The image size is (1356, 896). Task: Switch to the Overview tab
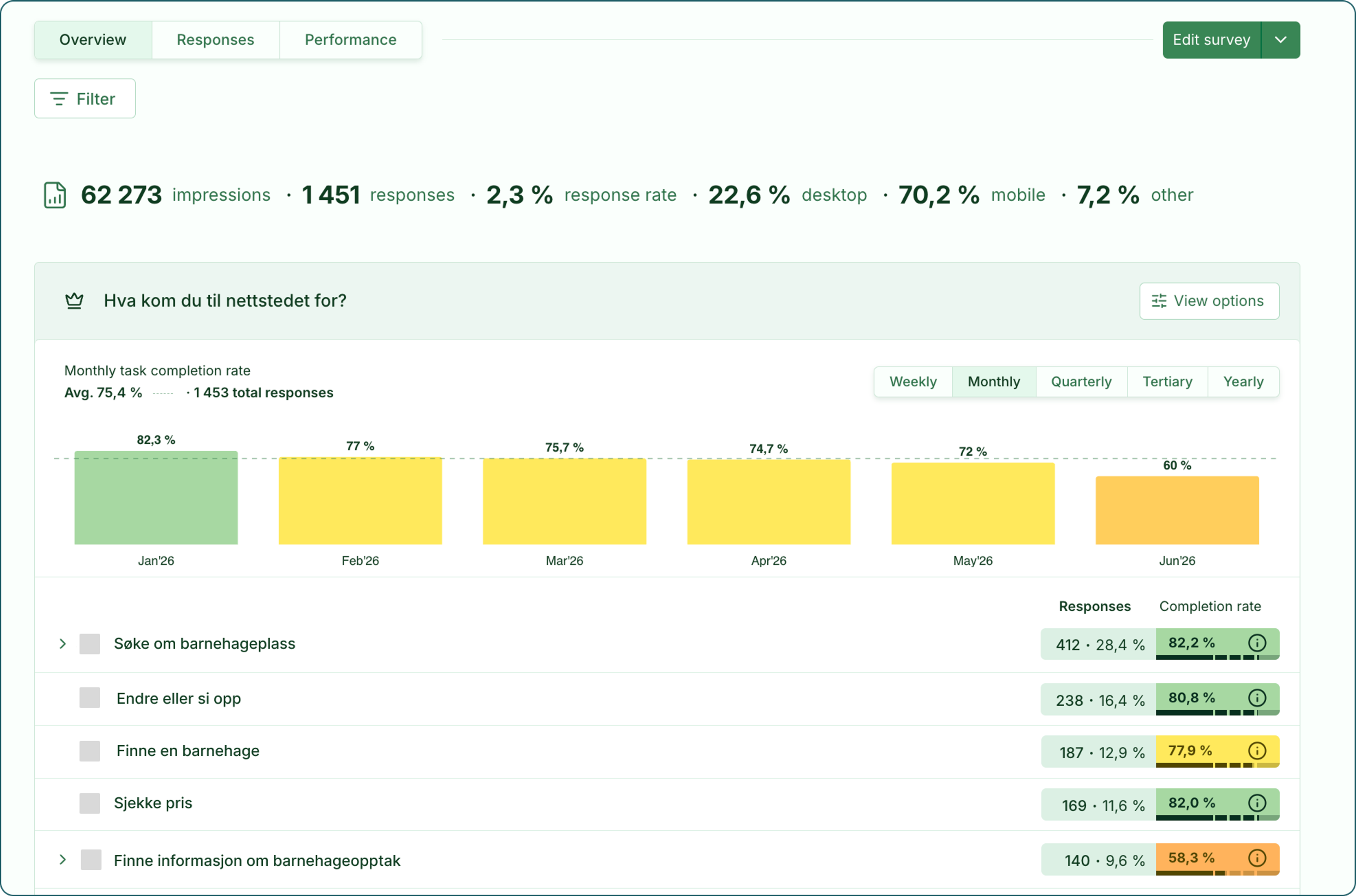93,40
